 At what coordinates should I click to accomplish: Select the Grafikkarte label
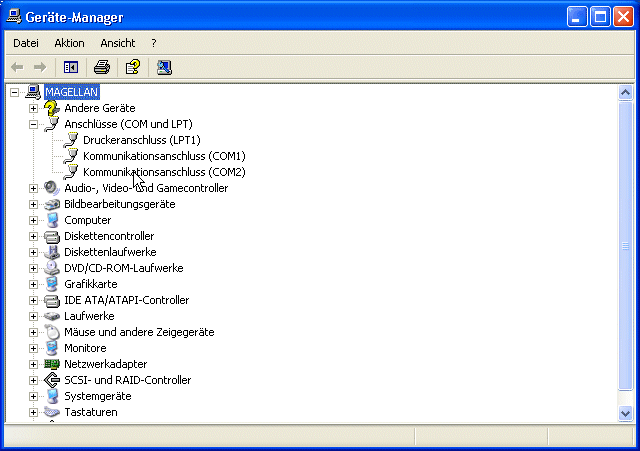pyautogui.click(x=91, y=284)
